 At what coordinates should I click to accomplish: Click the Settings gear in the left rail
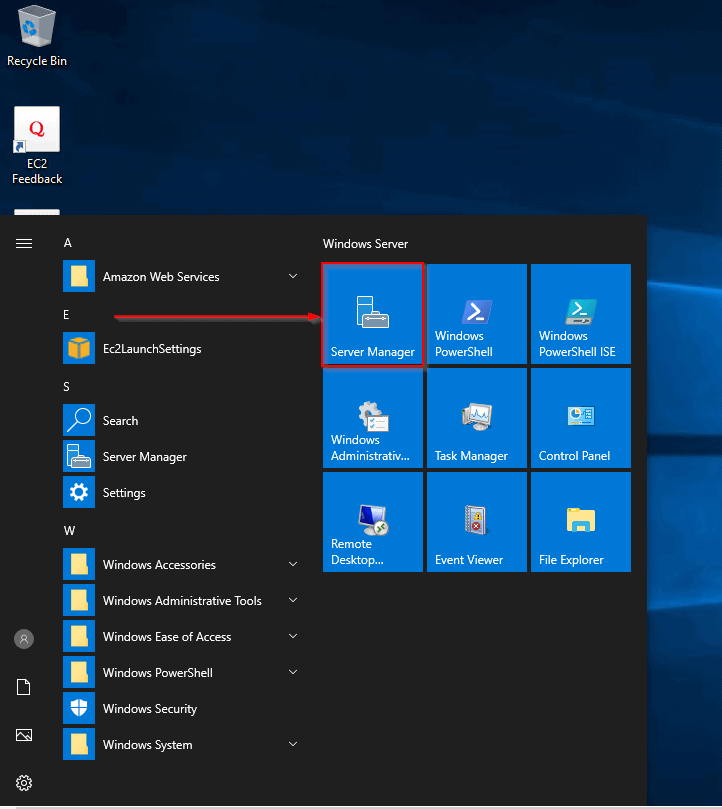tap(24, 782)
